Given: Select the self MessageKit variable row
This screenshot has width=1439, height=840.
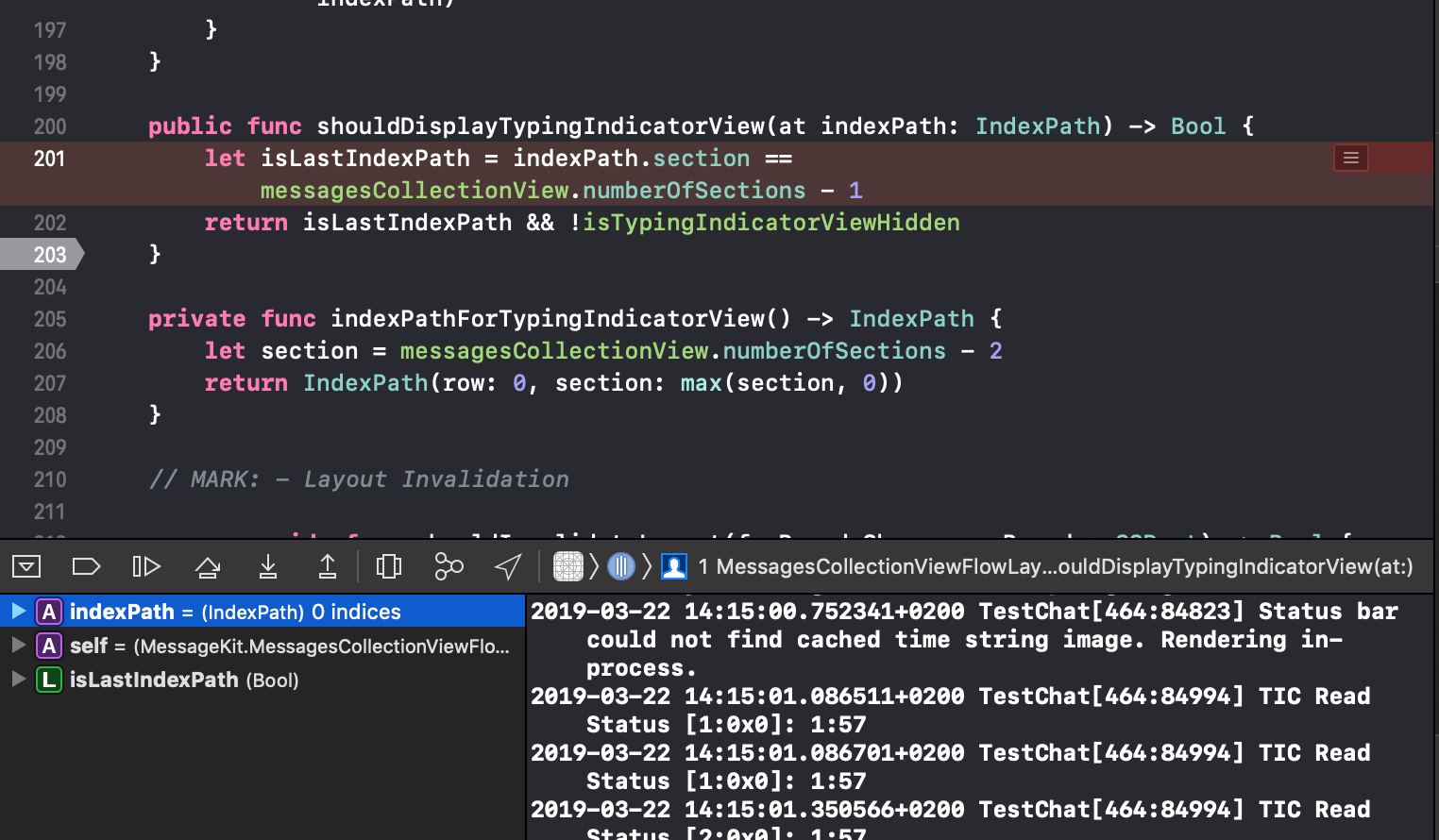Looking at the screenshot, I should (x=262, y=646).
